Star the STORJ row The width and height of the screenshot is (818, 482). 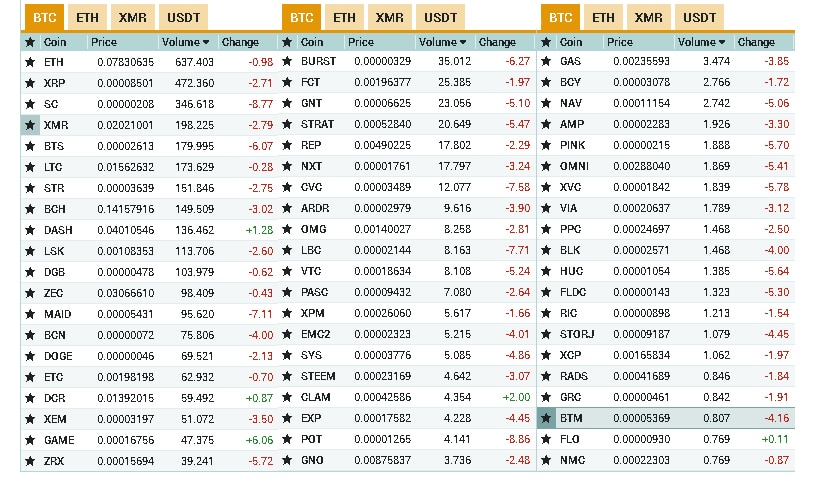[546, 334]
